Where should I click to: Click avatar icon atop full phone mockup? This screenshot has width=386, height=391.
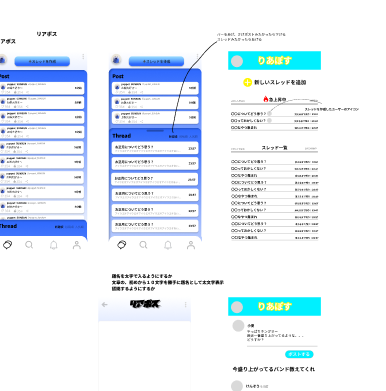point(116,59)
